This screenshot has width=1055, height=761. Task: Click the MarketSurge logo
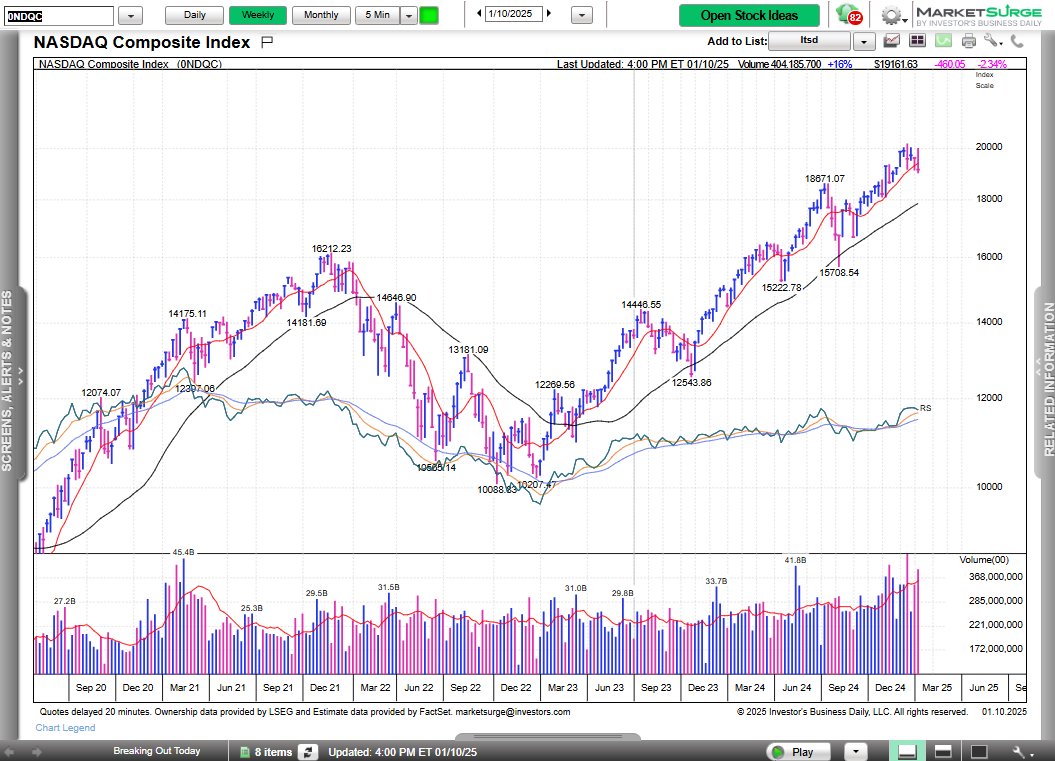point(979,16)
